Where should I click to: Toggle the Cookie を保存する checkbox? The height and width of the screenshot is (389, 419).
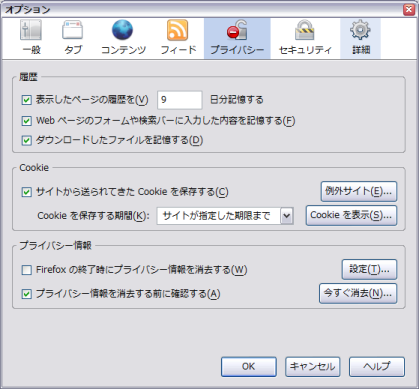coord(27,192)
